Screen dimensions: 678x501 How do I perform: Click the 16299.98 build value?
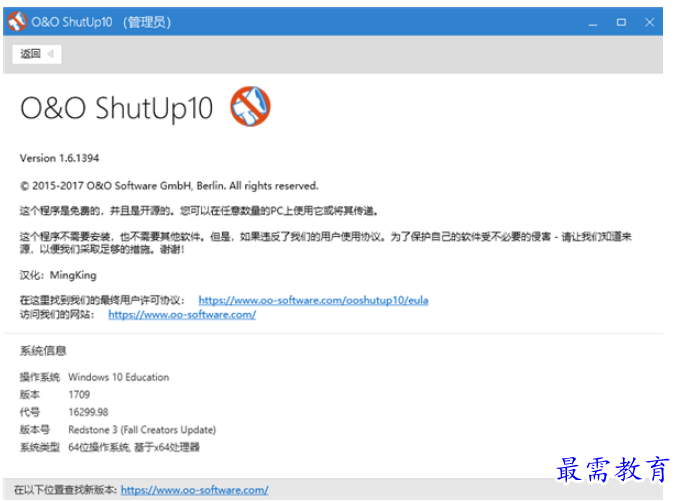tap(88, 412)
